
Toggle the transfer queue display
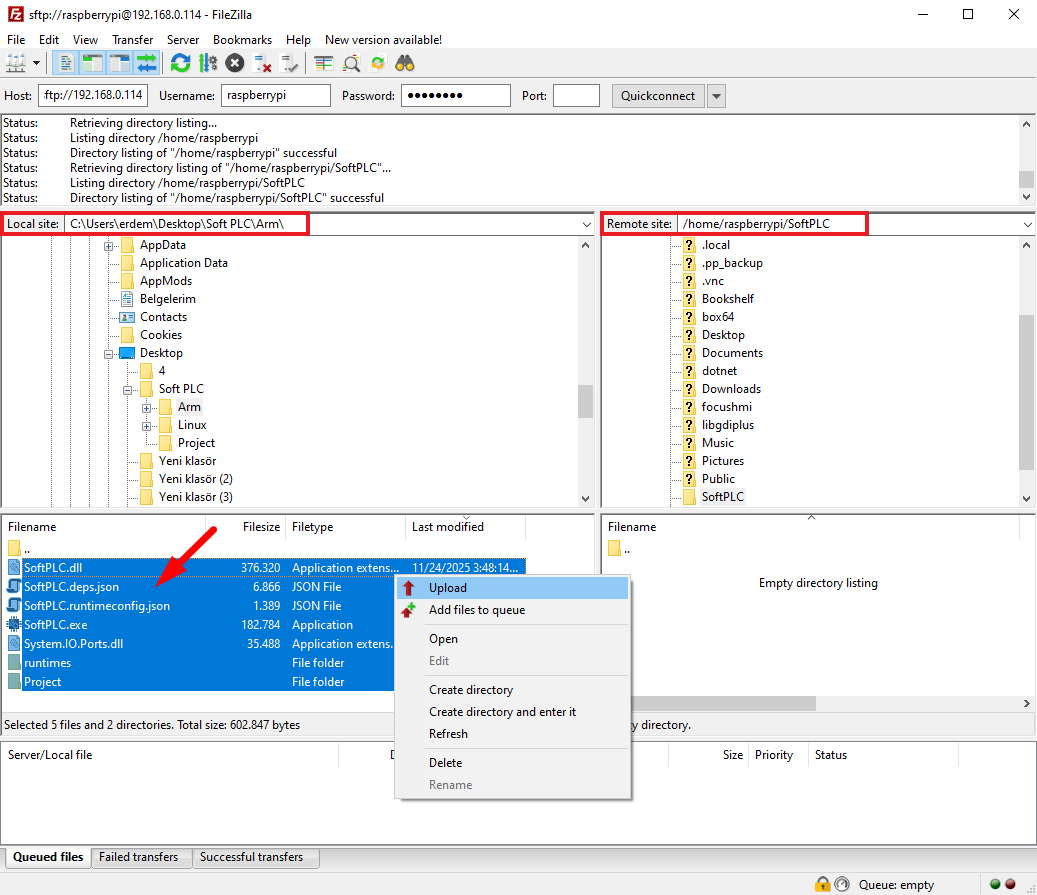coord(147,63)
